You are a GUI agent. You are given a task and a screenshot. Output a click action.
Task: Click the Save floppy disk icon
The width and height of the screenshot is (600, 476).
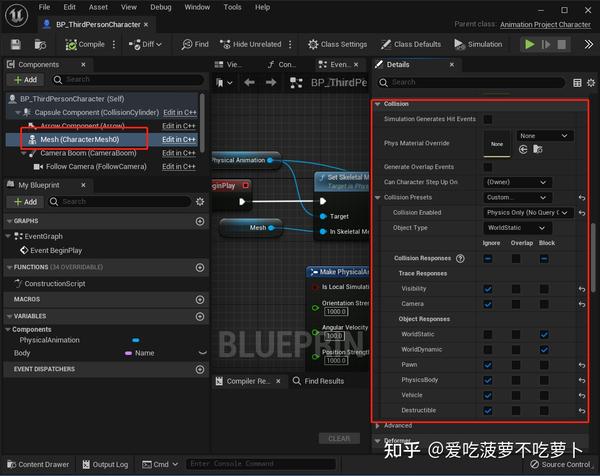click(x=16, y=44)
